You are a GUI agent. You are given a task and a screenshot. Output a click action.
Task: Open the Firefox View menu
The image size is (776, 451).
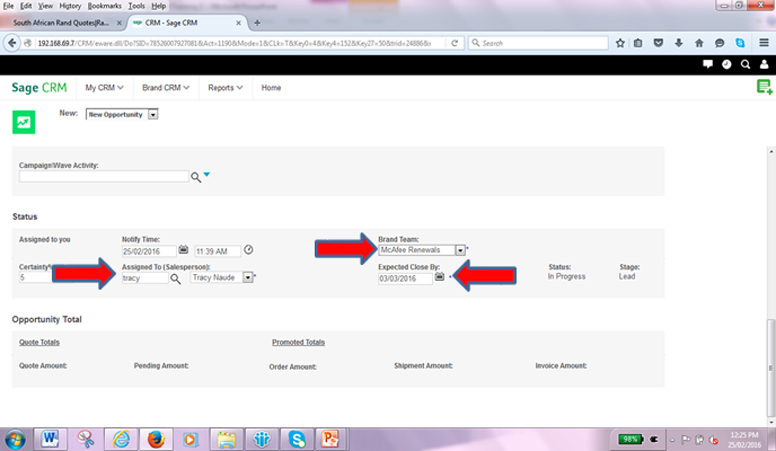(x=46, y=6)
